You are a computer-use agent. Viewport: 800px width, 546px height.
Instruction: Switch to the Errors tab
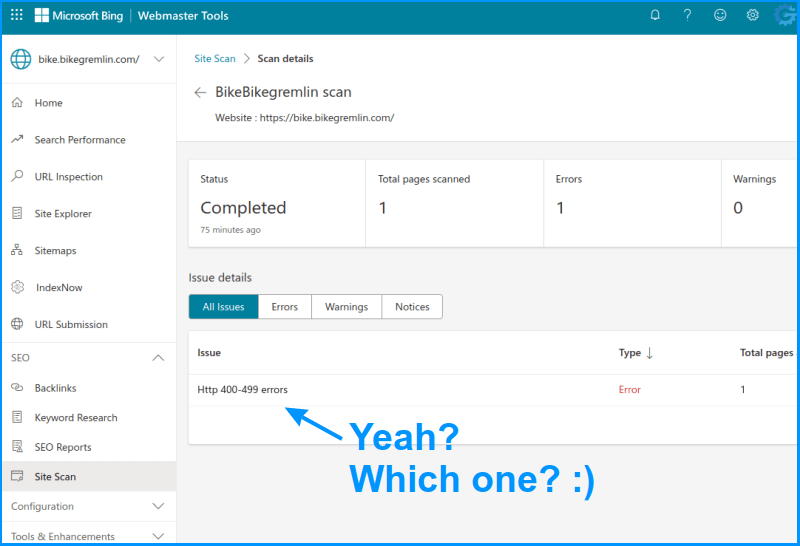(x=285, y=307)
